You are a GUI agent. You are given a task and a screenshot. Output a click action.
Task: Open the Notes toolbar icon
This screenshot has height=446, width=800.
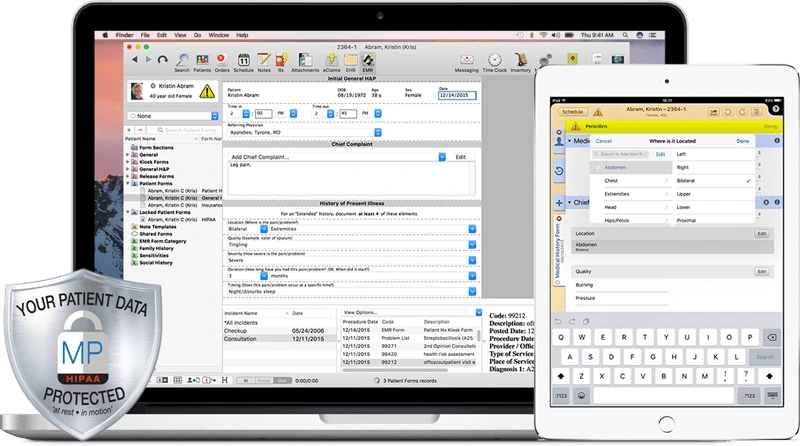(264, 61)
